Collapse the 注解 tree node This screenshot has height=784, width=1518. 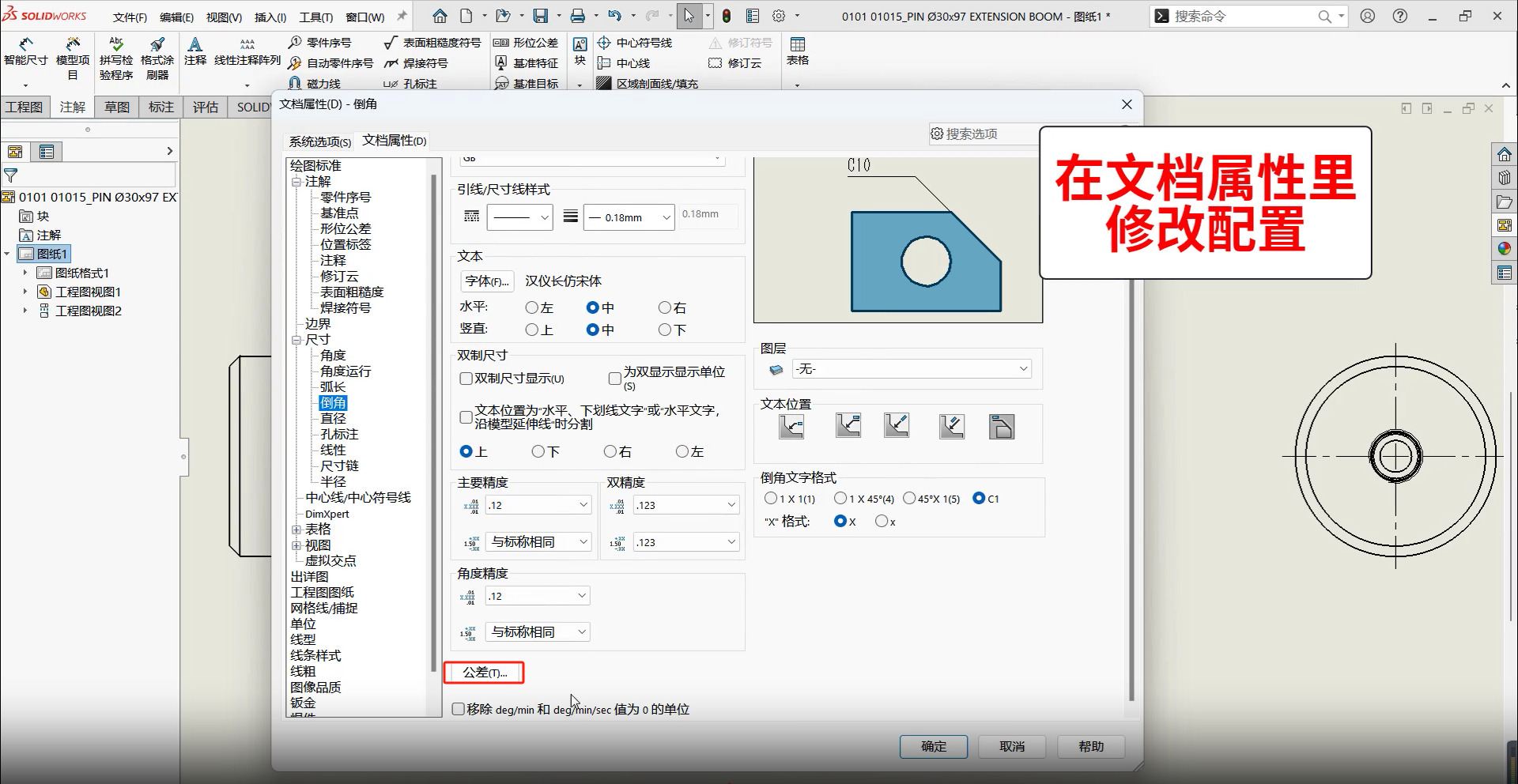tap(296, 182)
